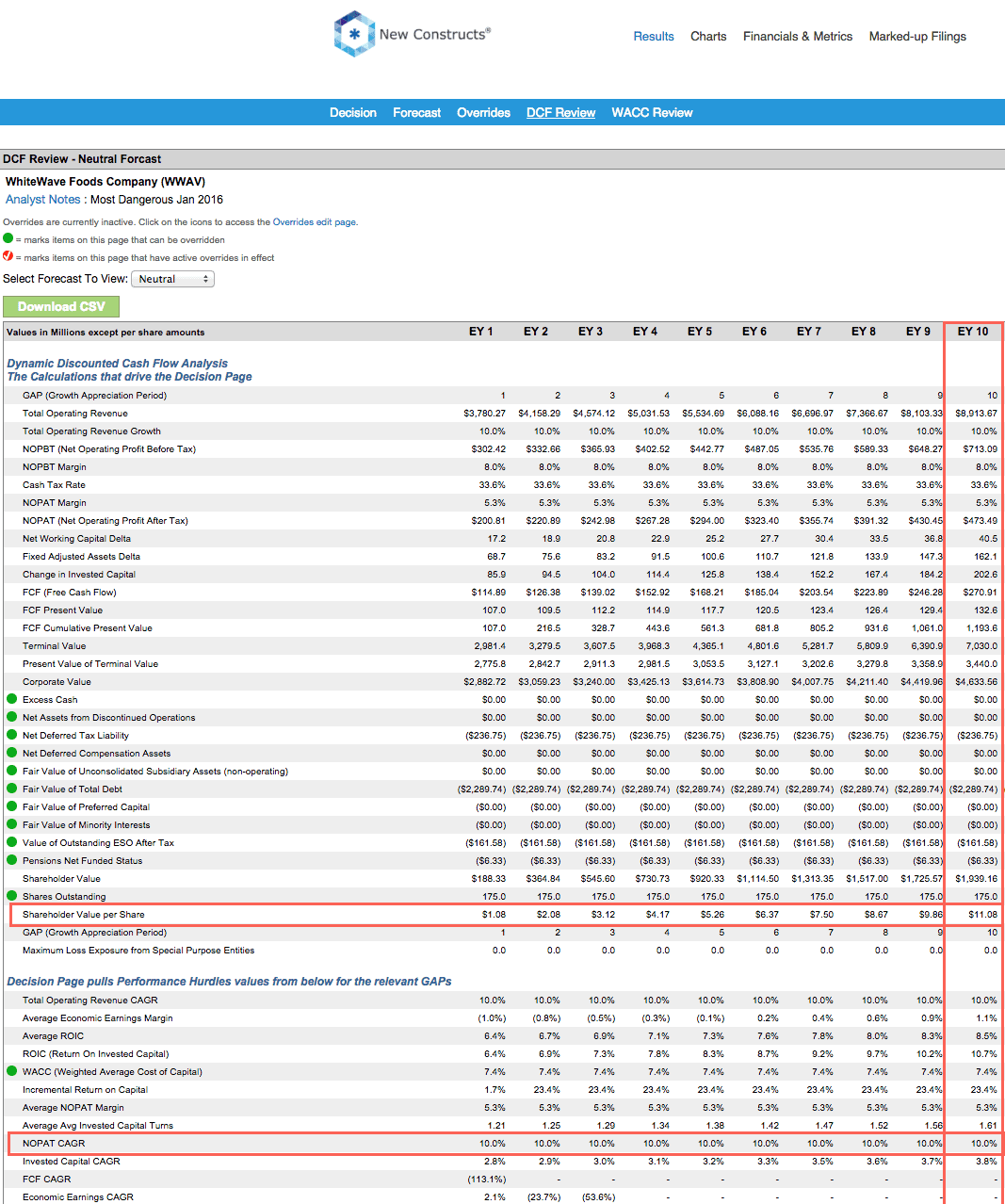Click the $1.08 Shareholder Value per Share value
Screen dimensions: 1005x1204
click(494, 914)
